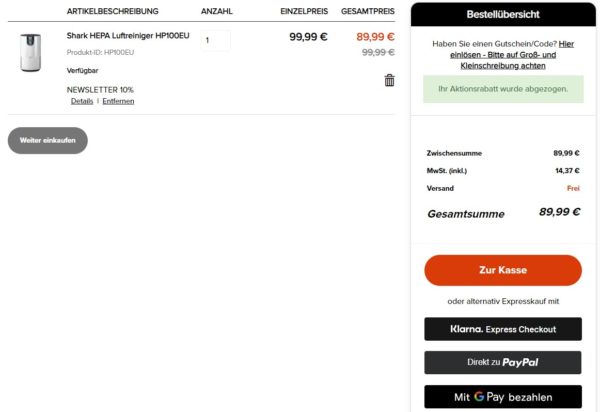This screenshot has height=412, width=600.
Task: Click the Klarna Express Checkout button
Action: click(x=502, y=329)
